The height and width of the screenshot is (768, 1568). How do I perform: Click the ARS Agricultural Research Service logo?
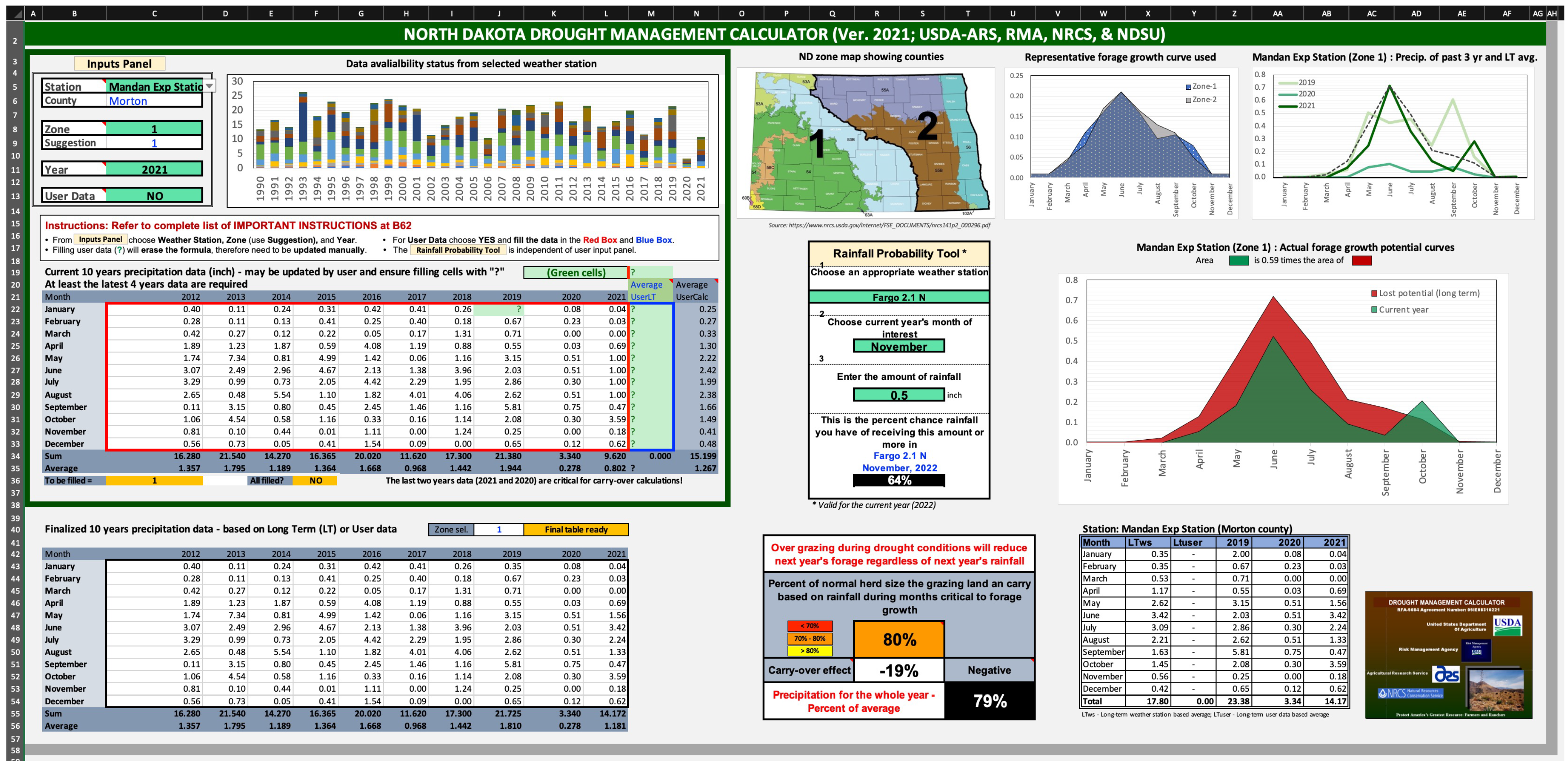click(1446, 674)
